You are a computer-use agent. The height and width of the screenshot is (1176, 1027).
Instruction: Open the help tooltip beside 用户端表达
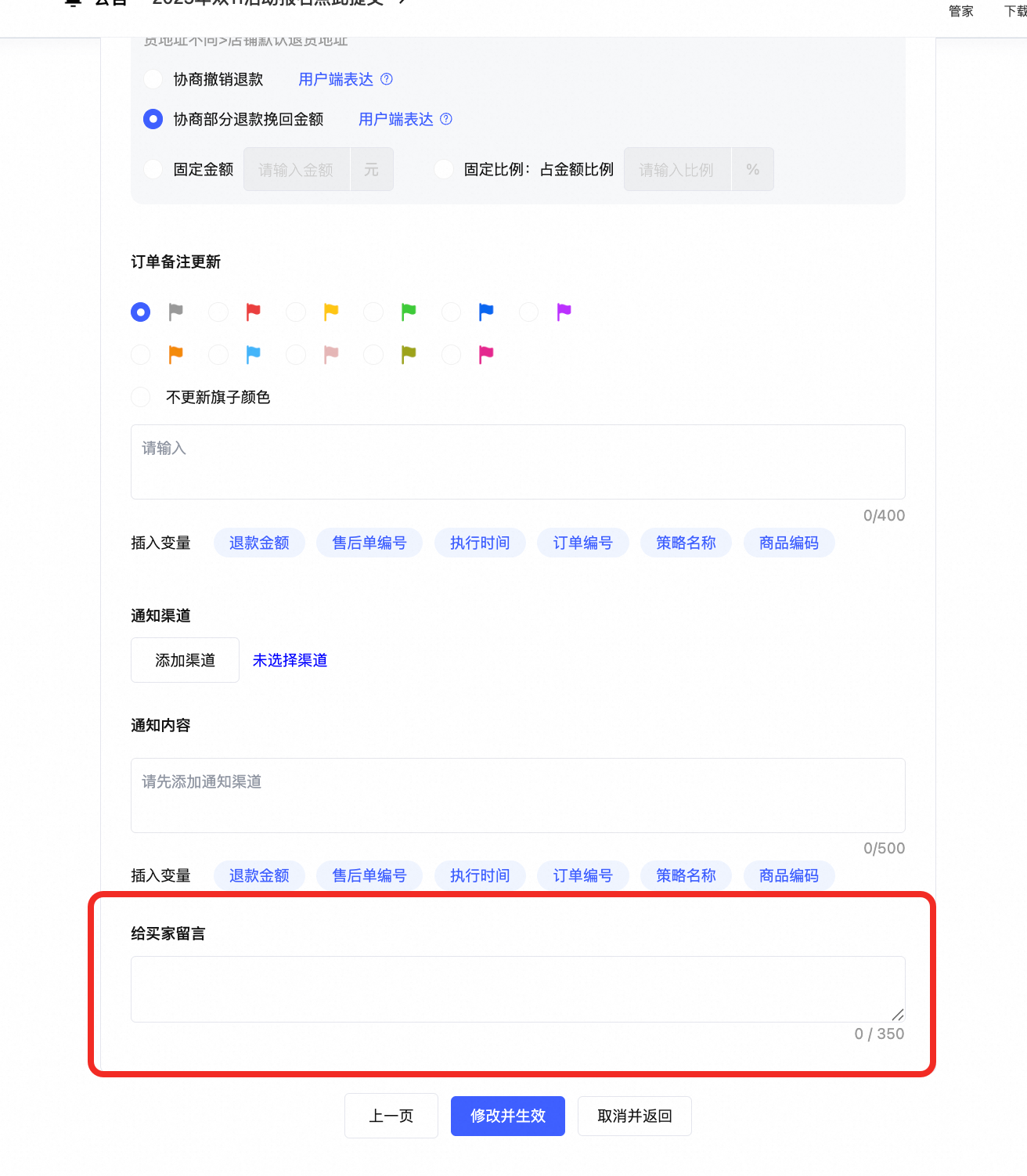click(386, 79)
